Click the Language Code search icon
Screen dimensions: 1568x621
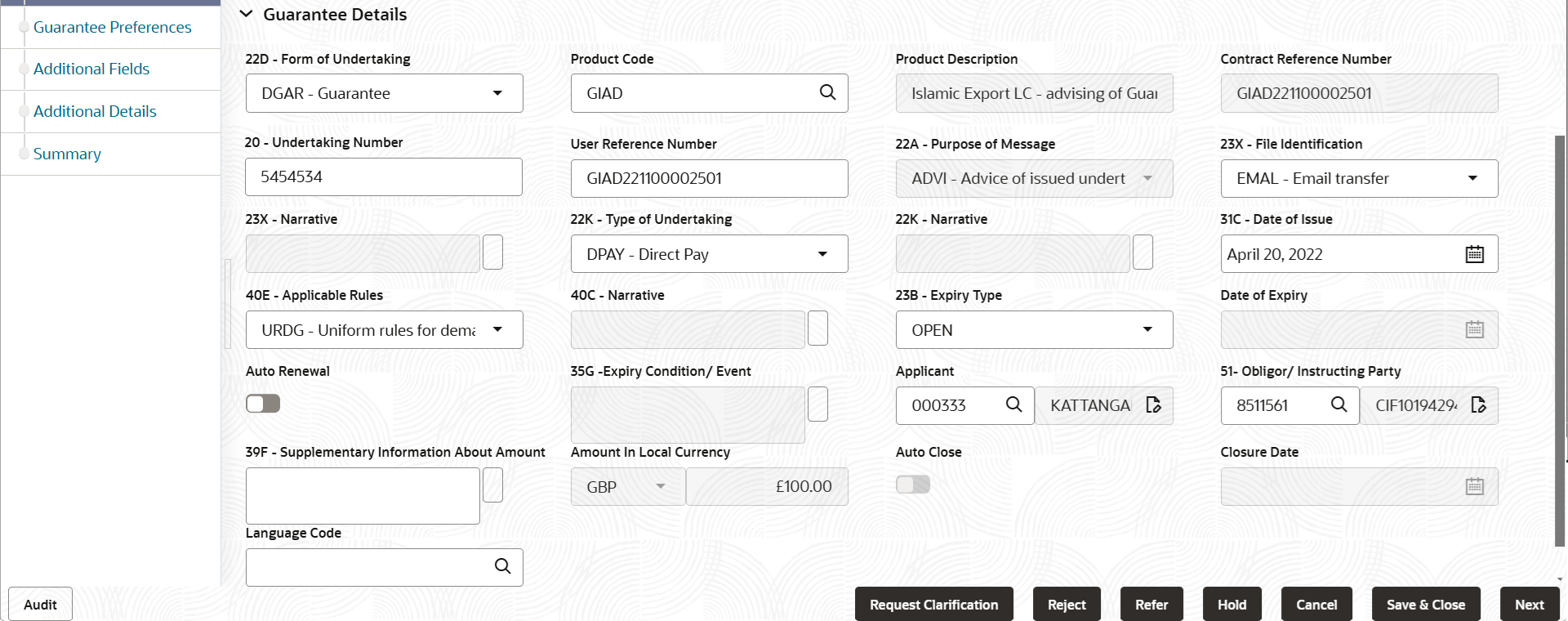point(502,566)
